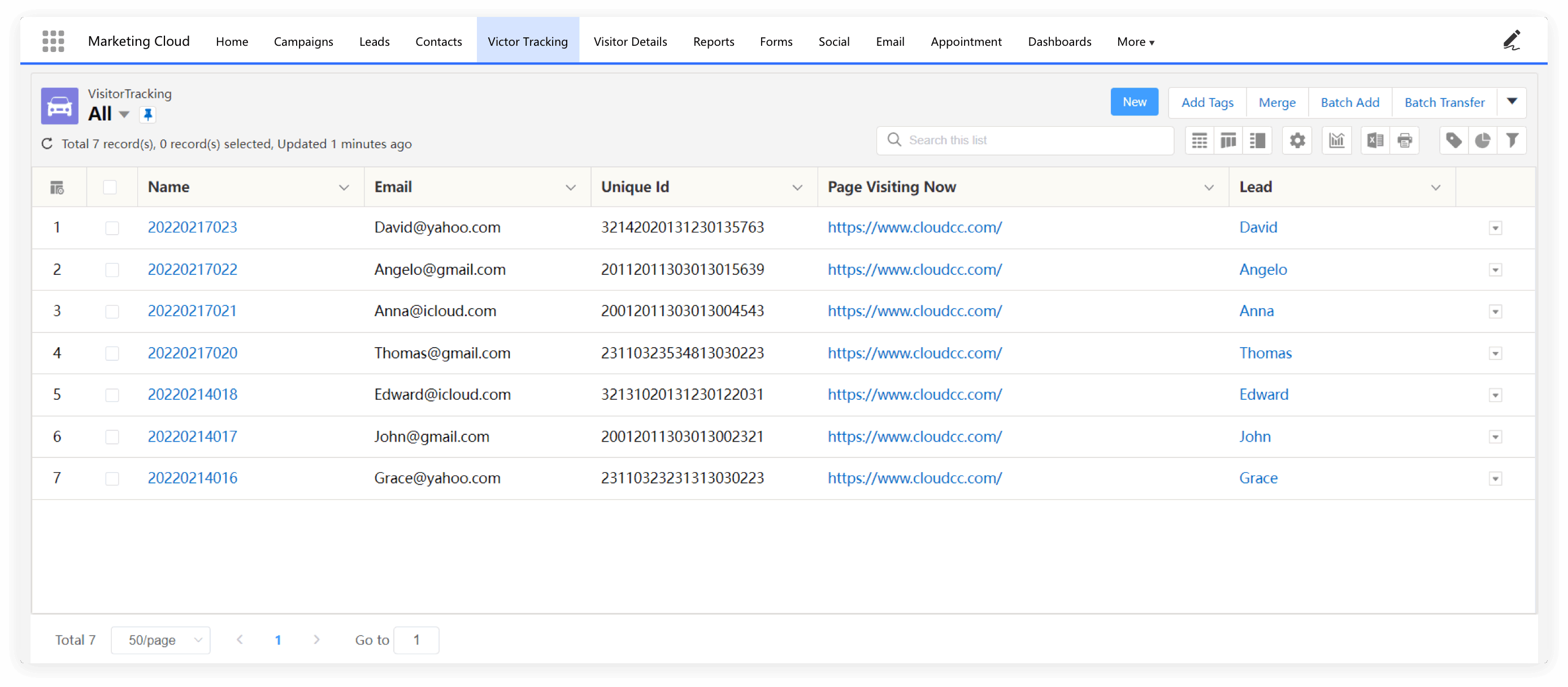Go to the Visitor Details tab

coord(630,41)
